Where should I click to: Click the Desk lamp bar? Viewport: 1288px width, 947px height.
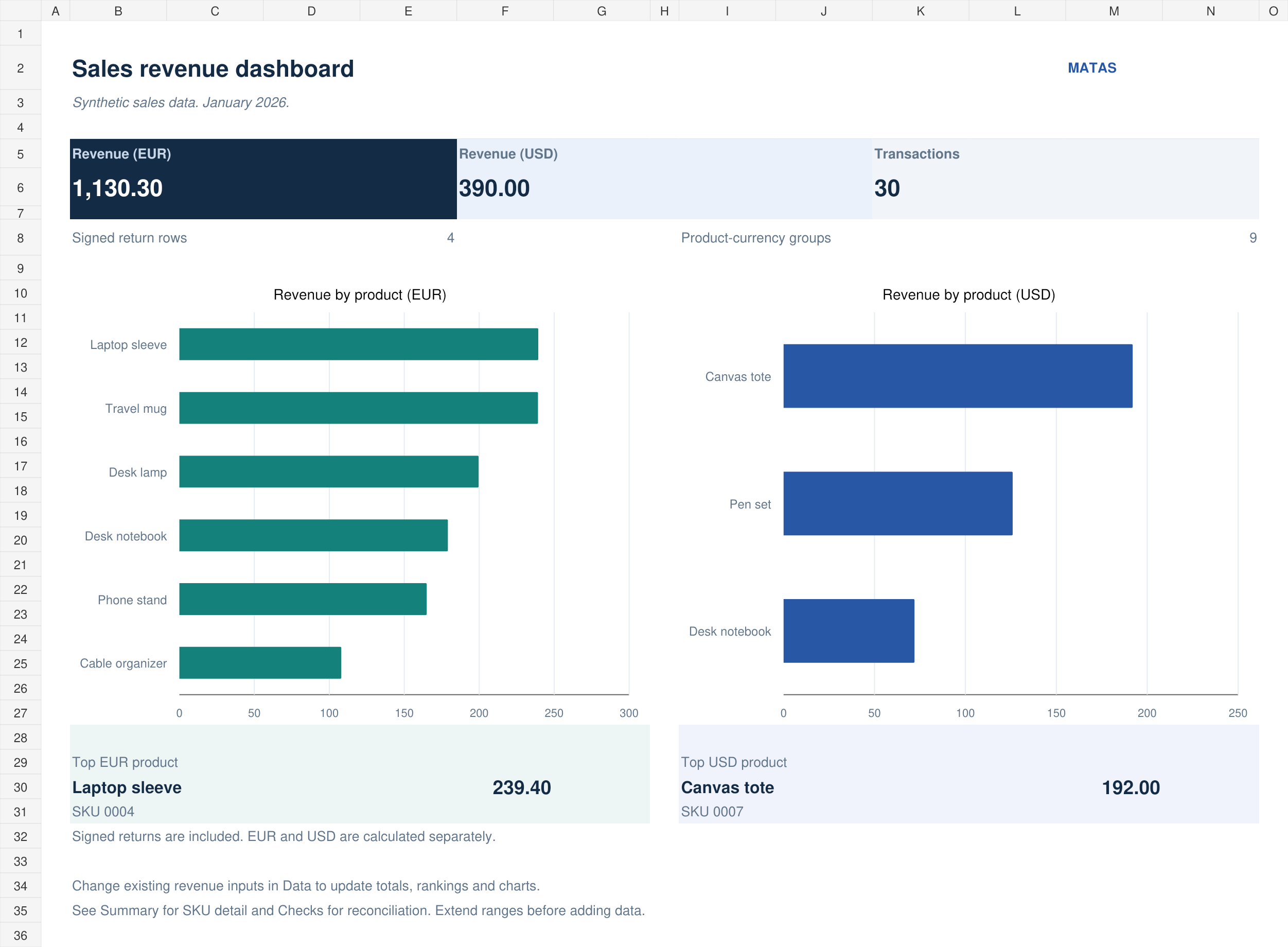(x=328, y=472)
